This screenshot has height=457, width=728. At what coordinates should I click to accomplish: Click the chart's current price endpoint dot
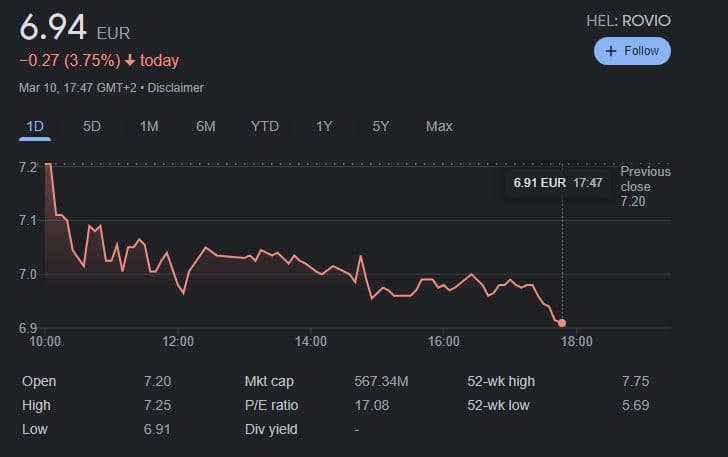tap(562, 323)
